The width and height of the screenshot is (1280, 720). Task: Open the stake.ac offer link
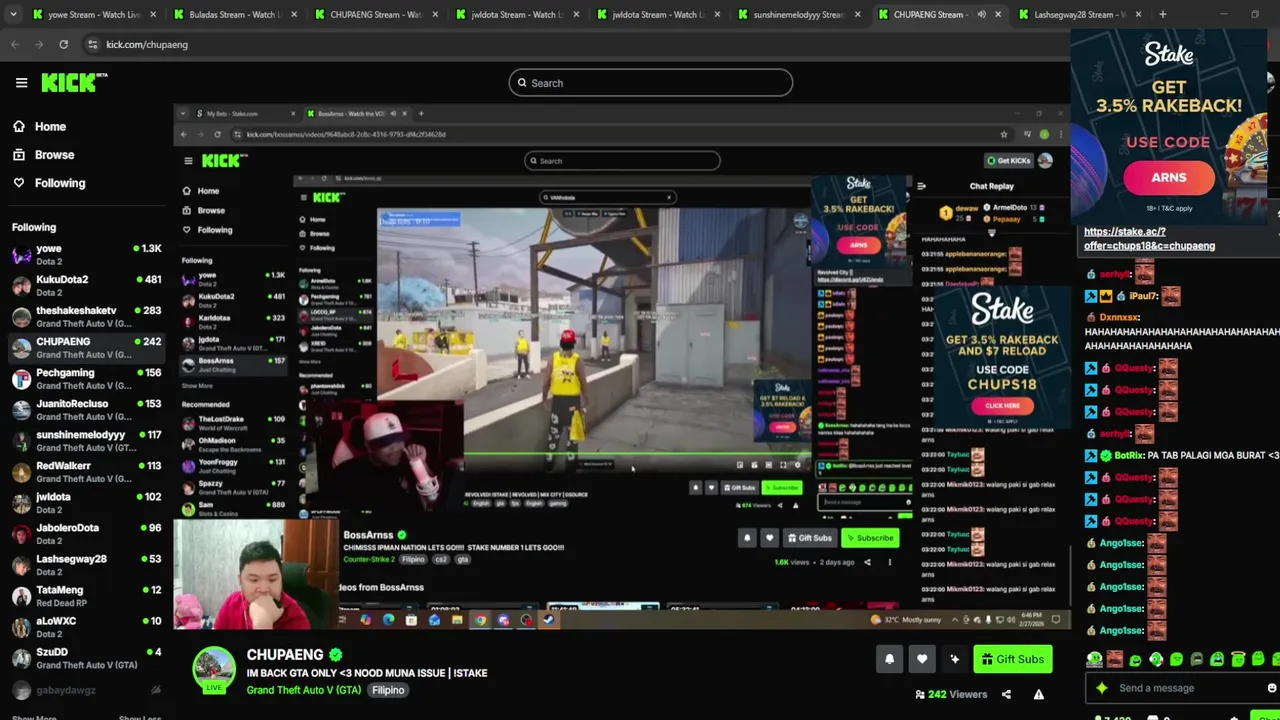1149,238
